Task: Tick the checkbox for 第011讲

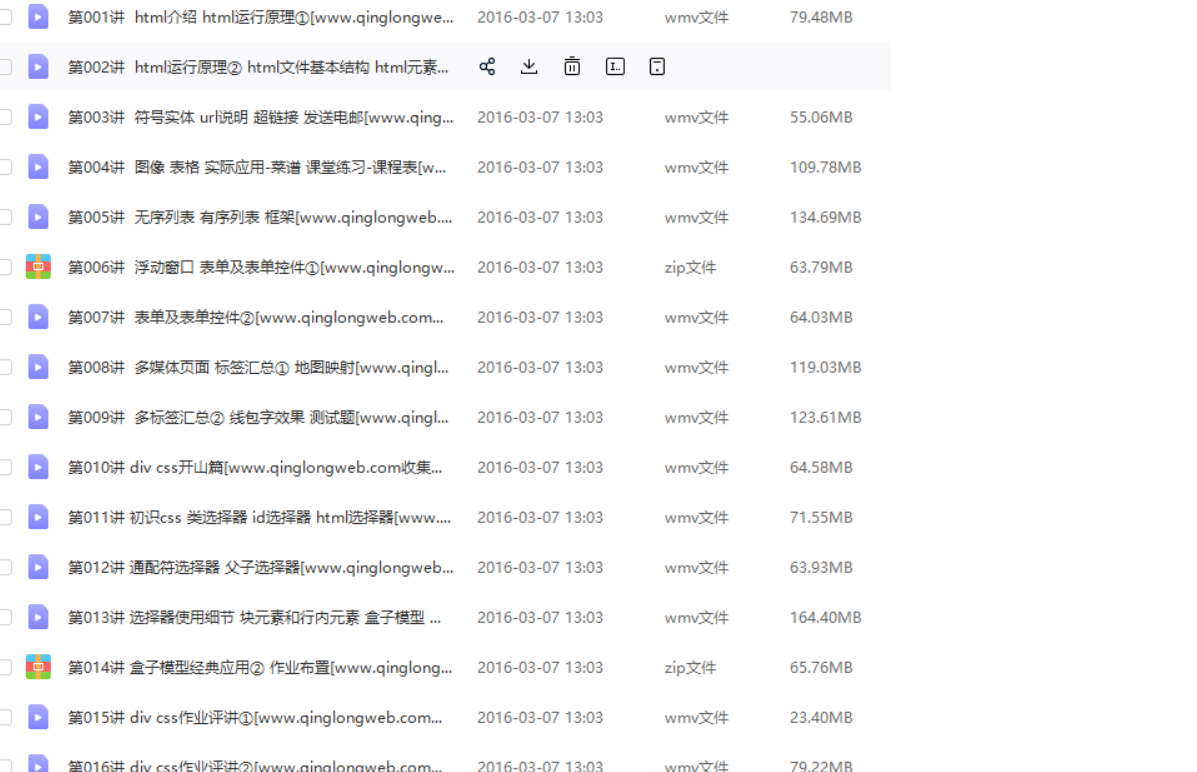Action: pyautogui.click(x=6, y=517)
